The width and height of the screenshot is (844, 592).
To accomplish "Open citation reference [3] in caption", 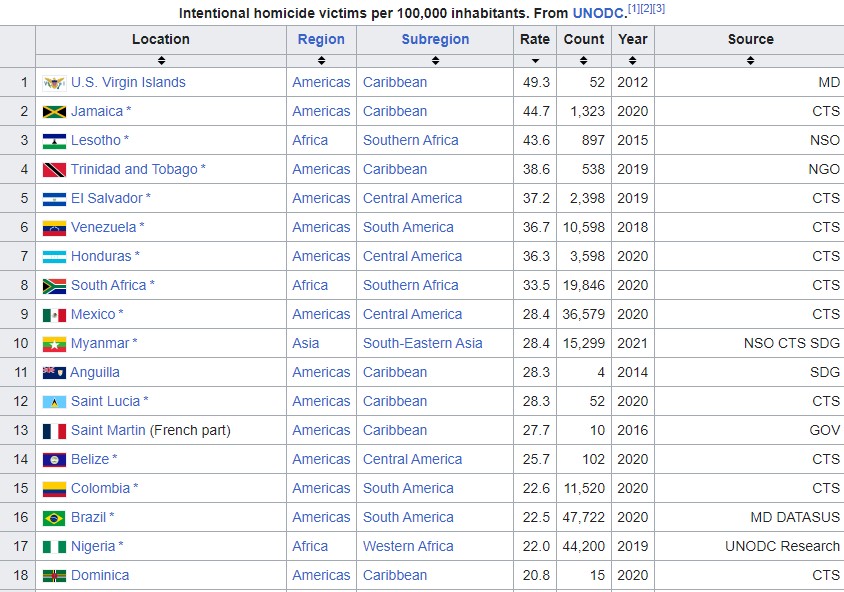I will pyautogui.click(x=658, y=9).
